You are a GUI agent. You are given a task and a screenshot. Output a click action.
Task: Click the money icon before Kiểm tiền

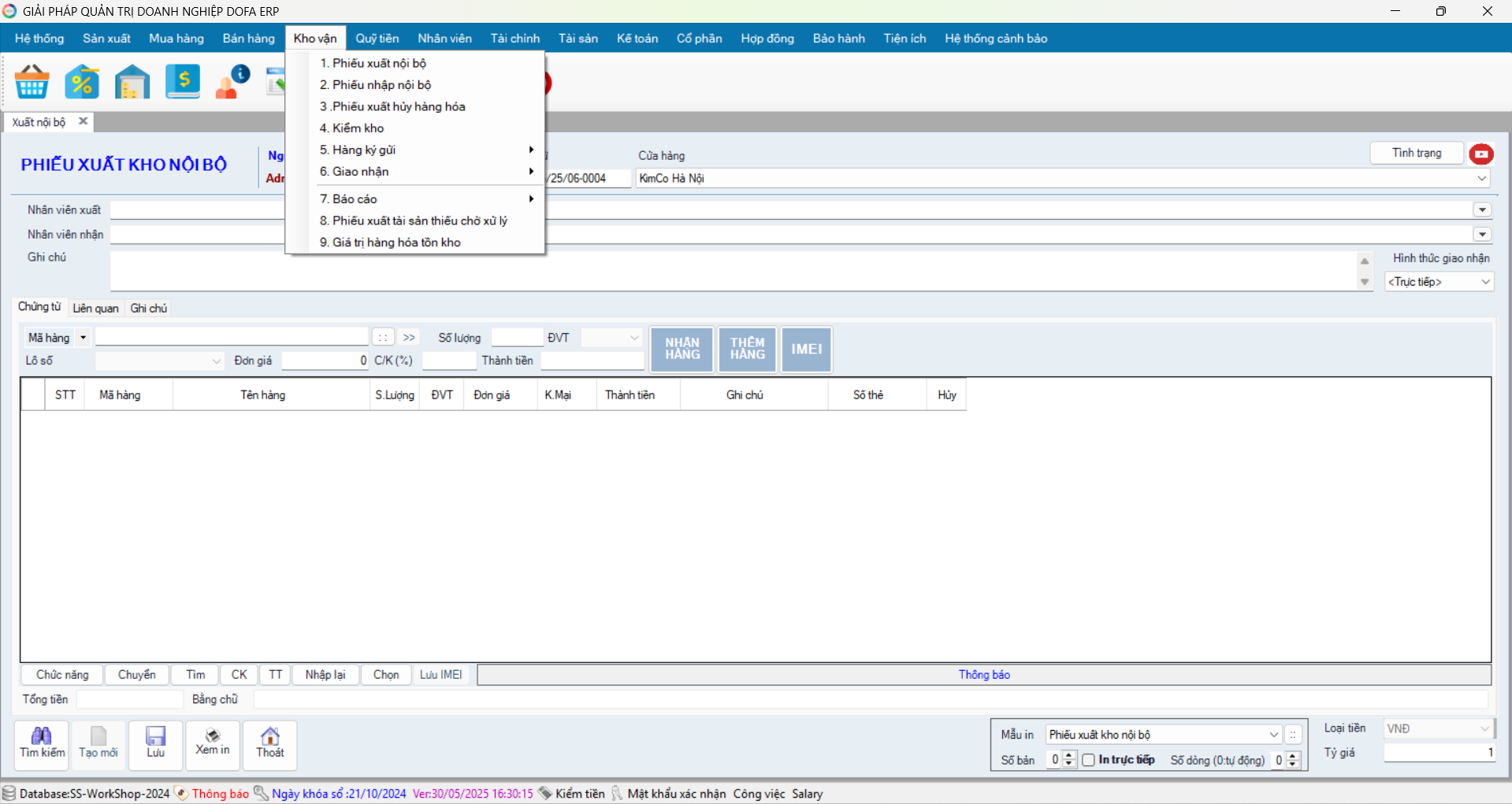pos(544,793)
